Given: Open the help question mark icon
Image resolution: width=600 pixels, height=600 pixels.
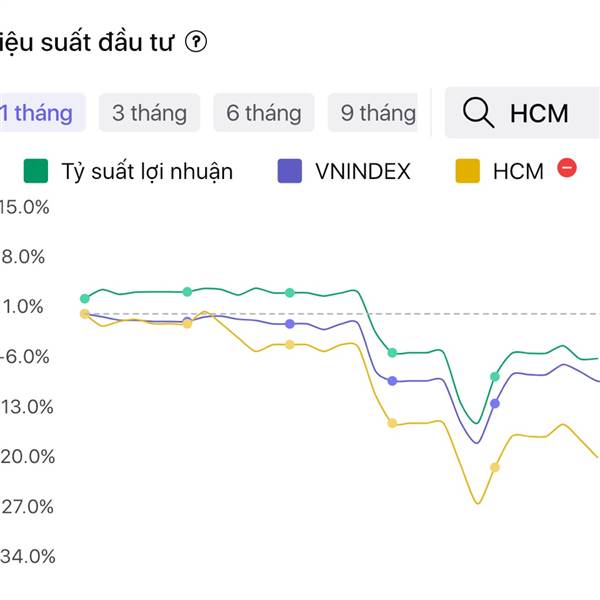Looking at the screenshot, I should click(x=196, y=42).
